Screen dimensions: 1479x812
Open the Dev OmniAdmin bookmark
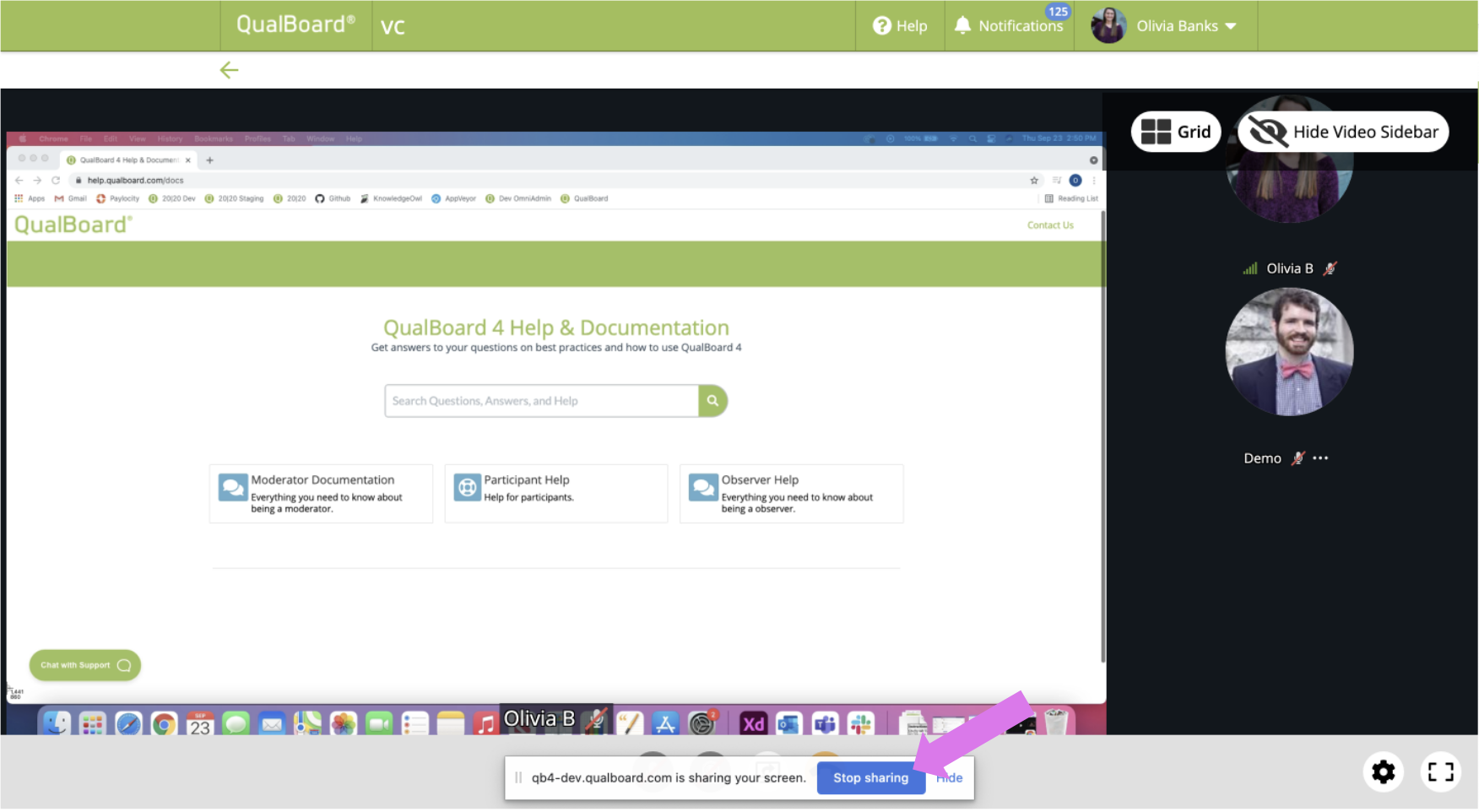(517, 198)
